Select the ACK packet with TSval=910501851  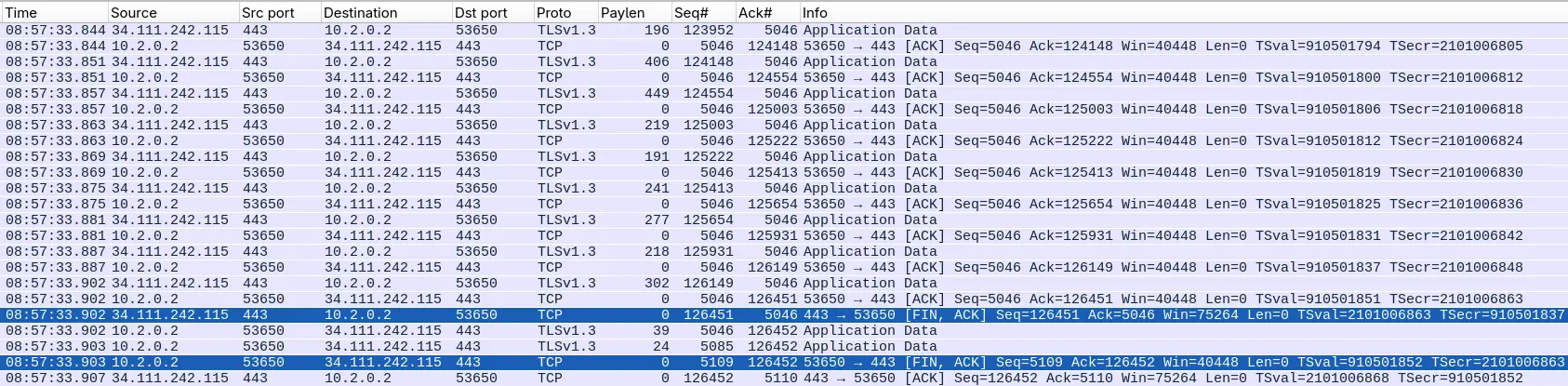[784, 299]
